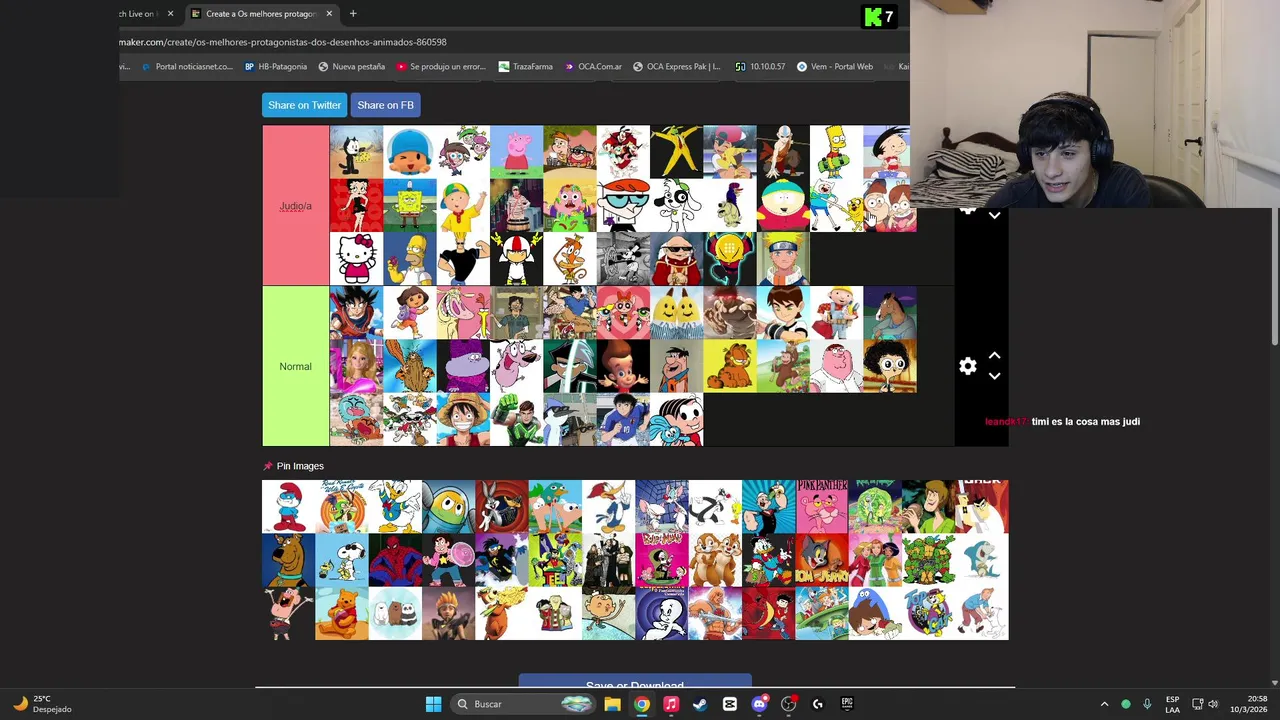The width and height of the screenshot is (1280, 720).
Task: Click the browser address bar URL
Action: pos(283,42)
